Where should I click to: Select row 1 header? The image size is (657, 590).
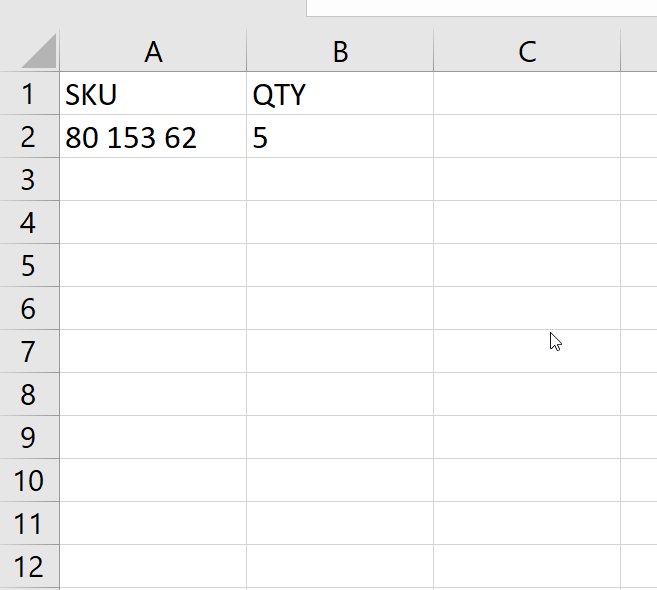[x=29, y=95]
